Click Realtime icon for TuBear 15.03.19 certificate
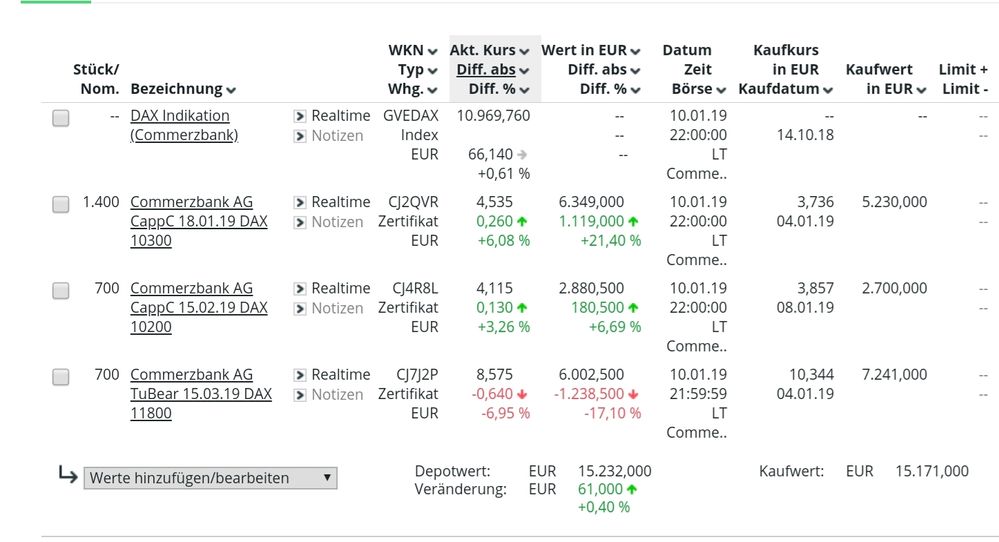 pos(300,375)
